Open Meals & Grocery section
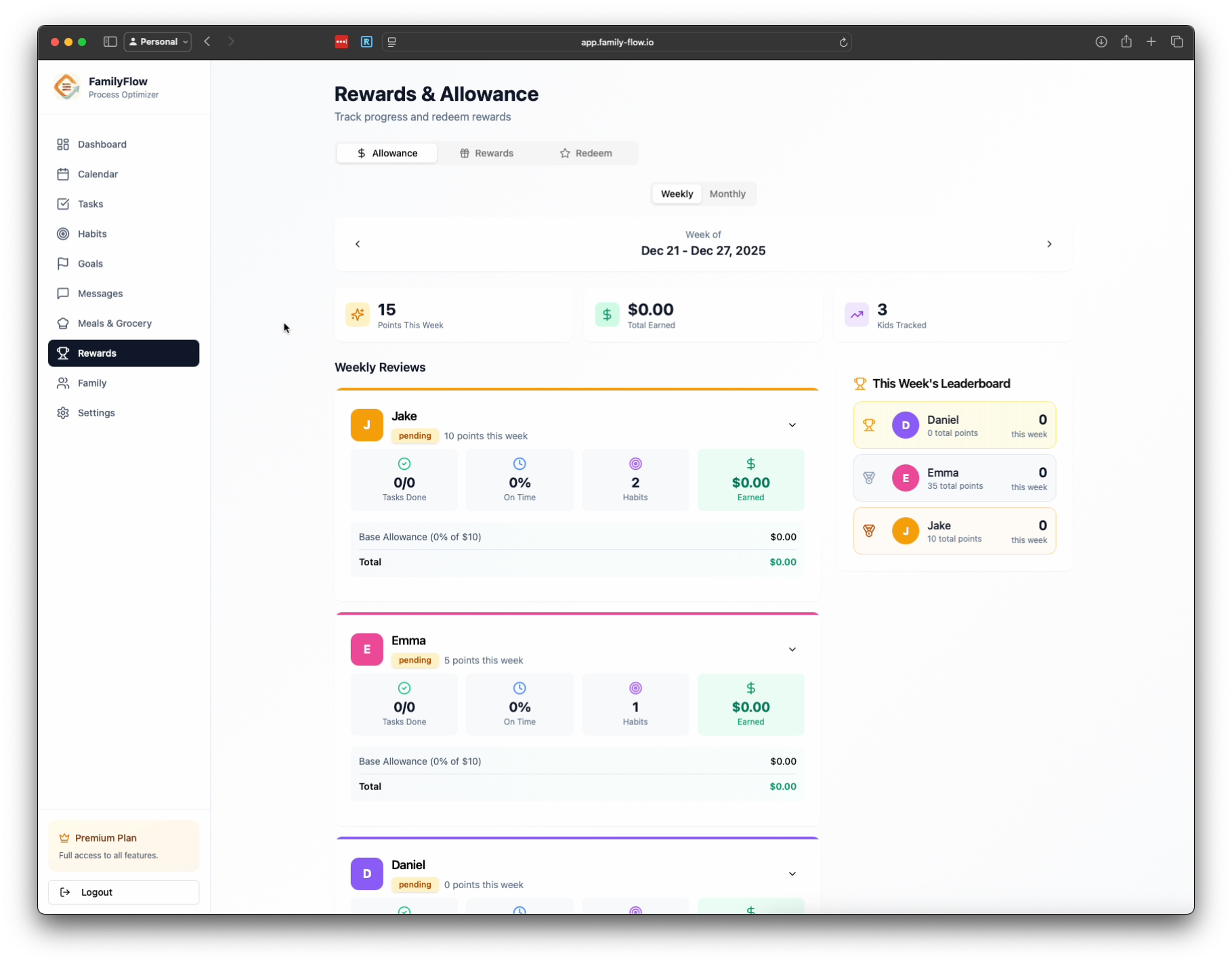Image resolution: width=1232 pixels, height=964 pixels. tap(123, 323)
